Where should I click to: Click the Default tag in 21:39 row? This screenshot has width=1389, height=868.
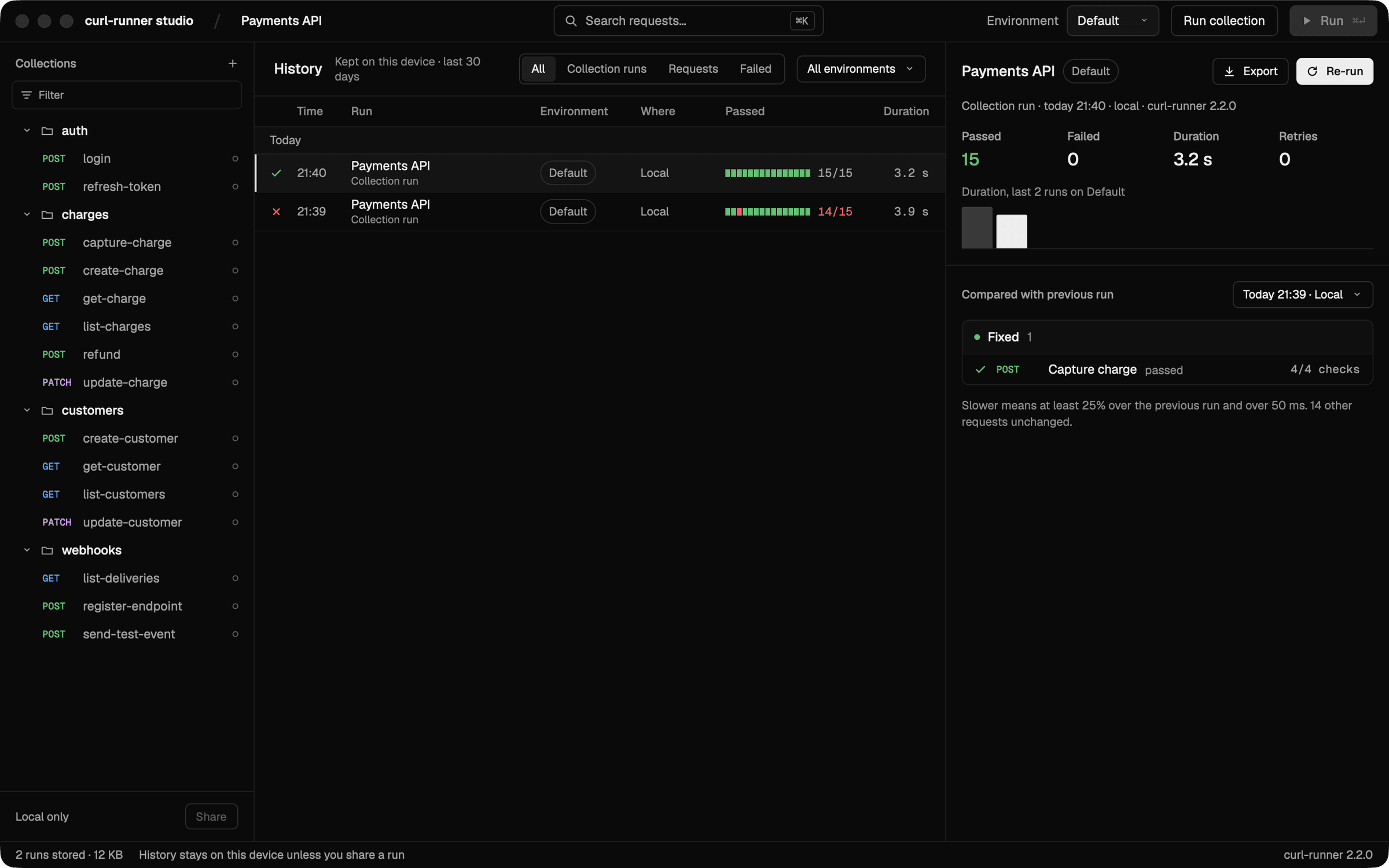[x=568, y=212]
